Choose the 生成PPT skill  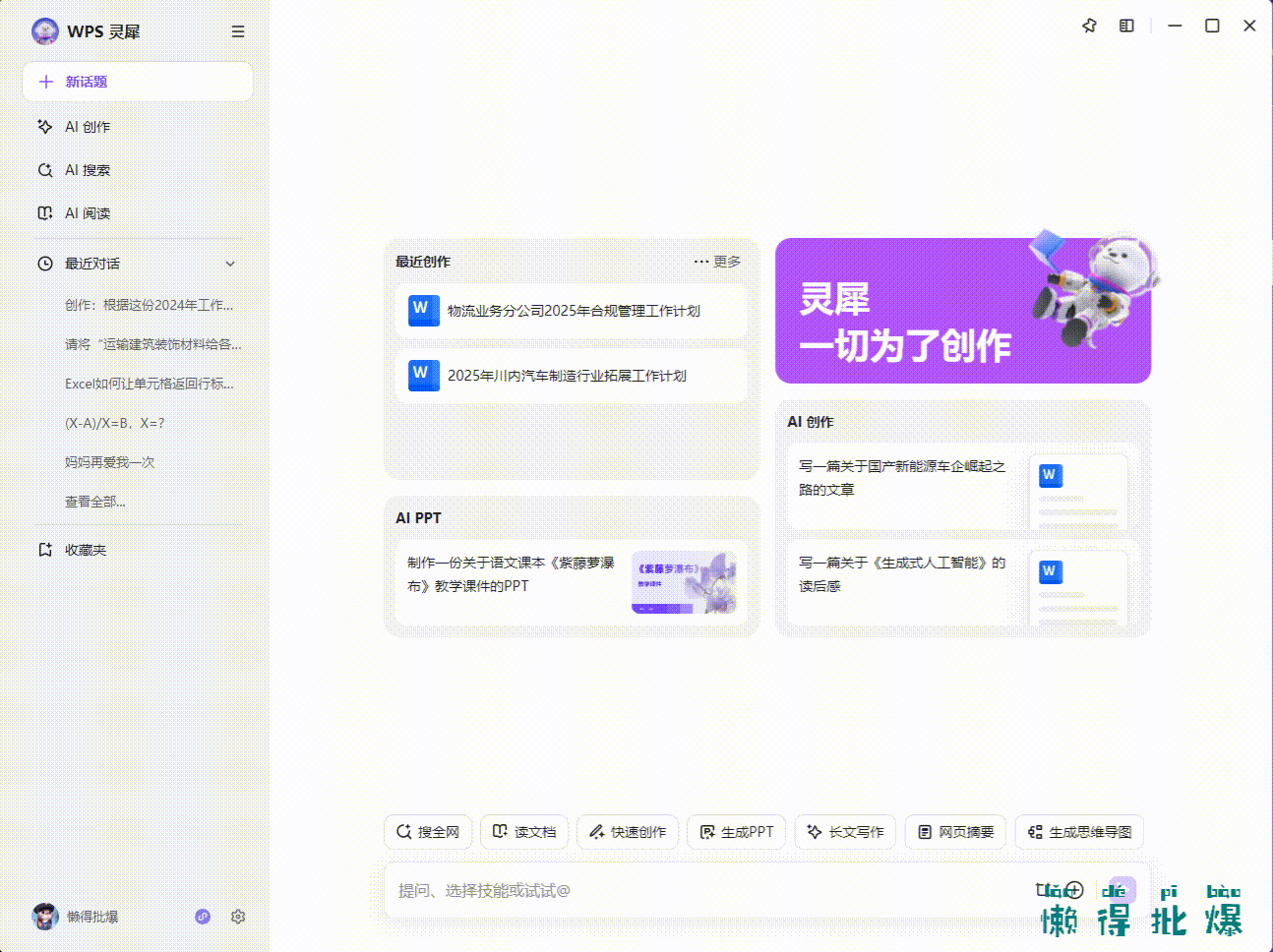point(736,832)
